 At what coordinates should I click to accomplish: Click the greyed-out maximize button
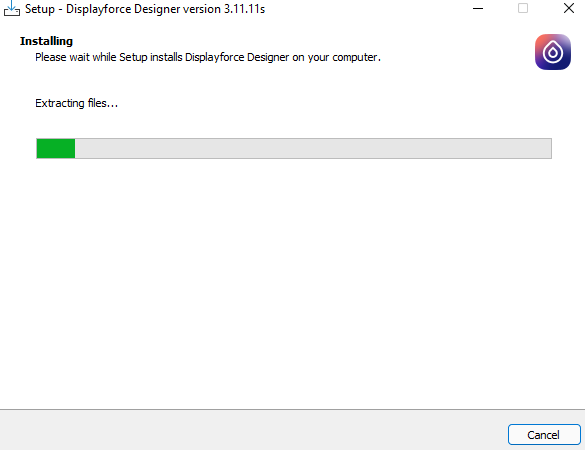tap(523, 8)
